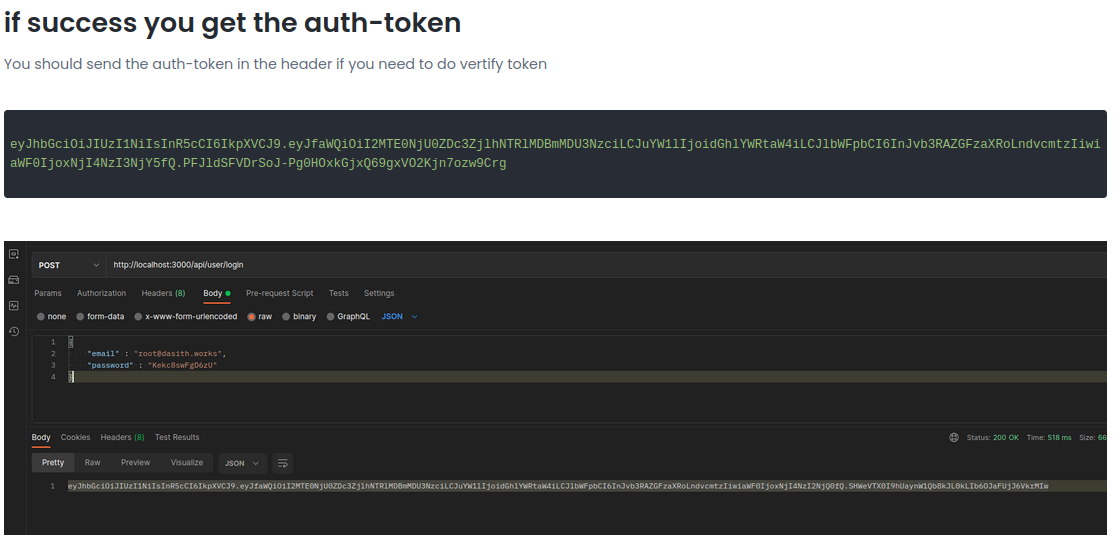The width and height of the screenshot is (1116, 540).
Task: Open the Pre-request Script tab
Action: 279,293
